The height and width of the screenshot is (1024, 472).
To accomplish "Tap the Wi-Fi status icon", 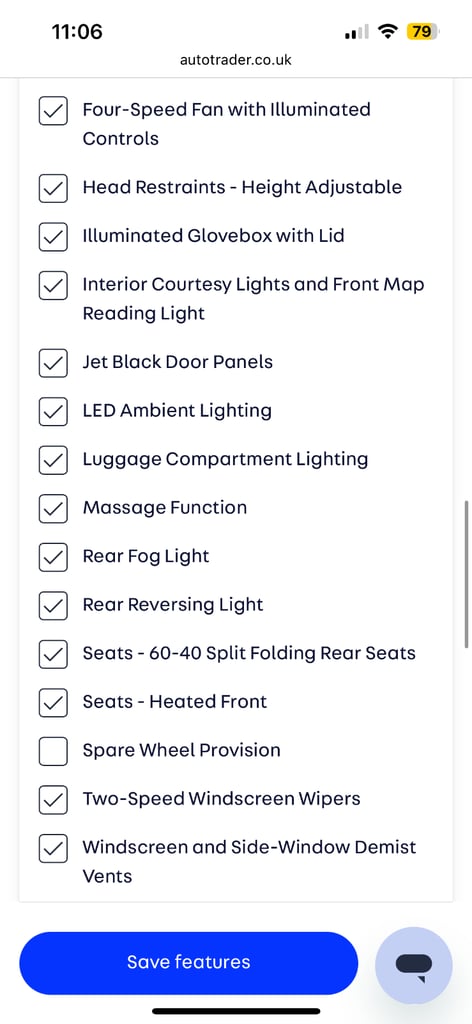I will tap(388, 31).
